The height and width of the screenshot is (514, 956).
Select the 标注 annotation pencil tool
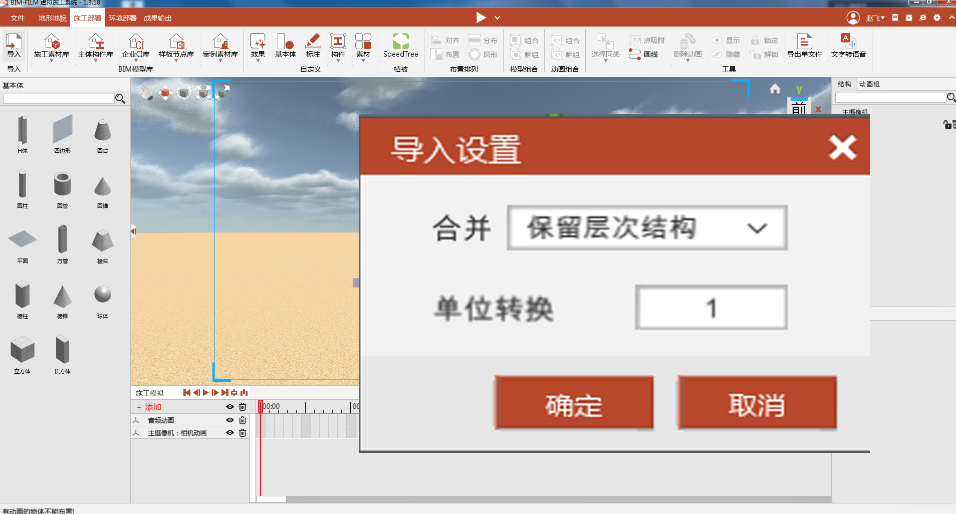coord(313,46)
